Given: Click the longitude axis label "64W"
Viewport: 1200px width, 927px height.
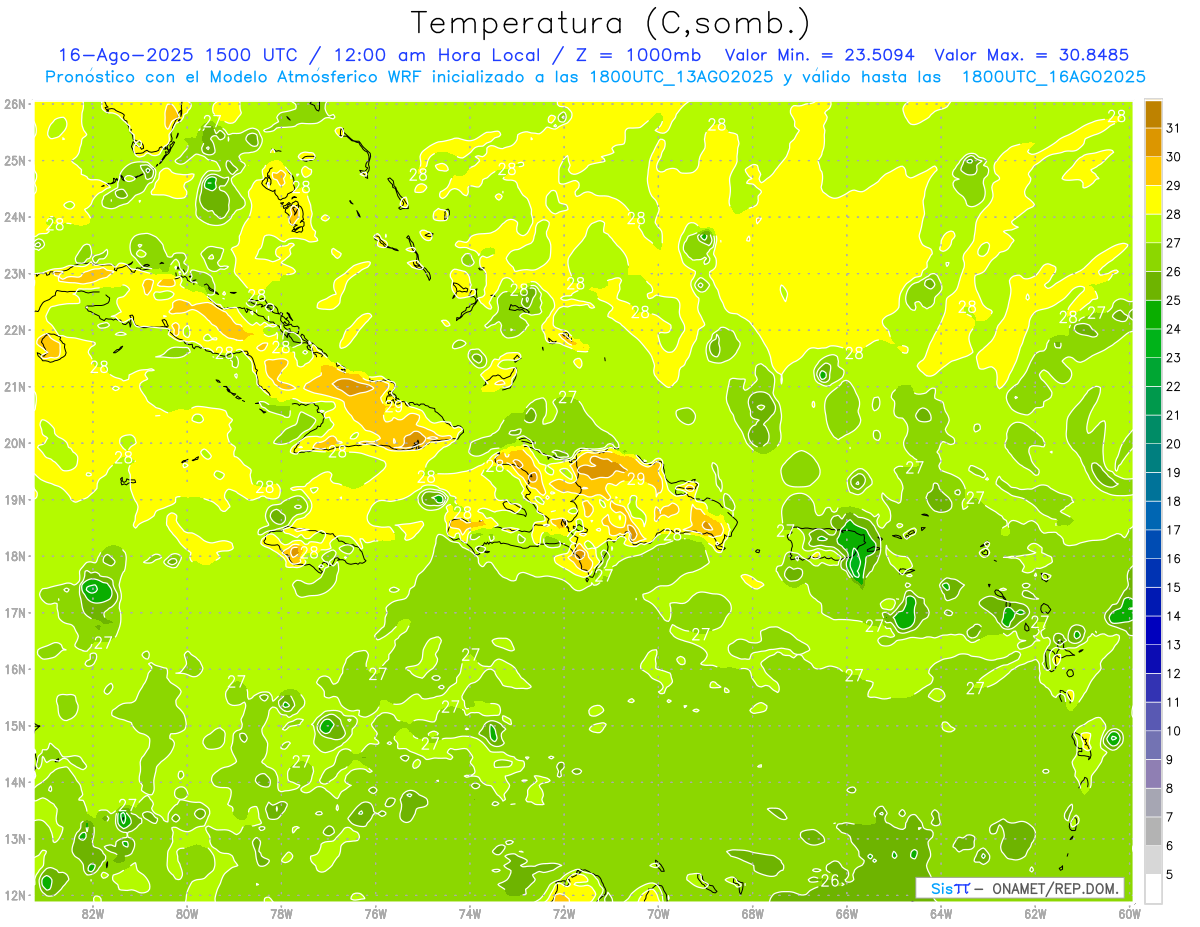Looking at the screenshot, I should click(940, 913).
